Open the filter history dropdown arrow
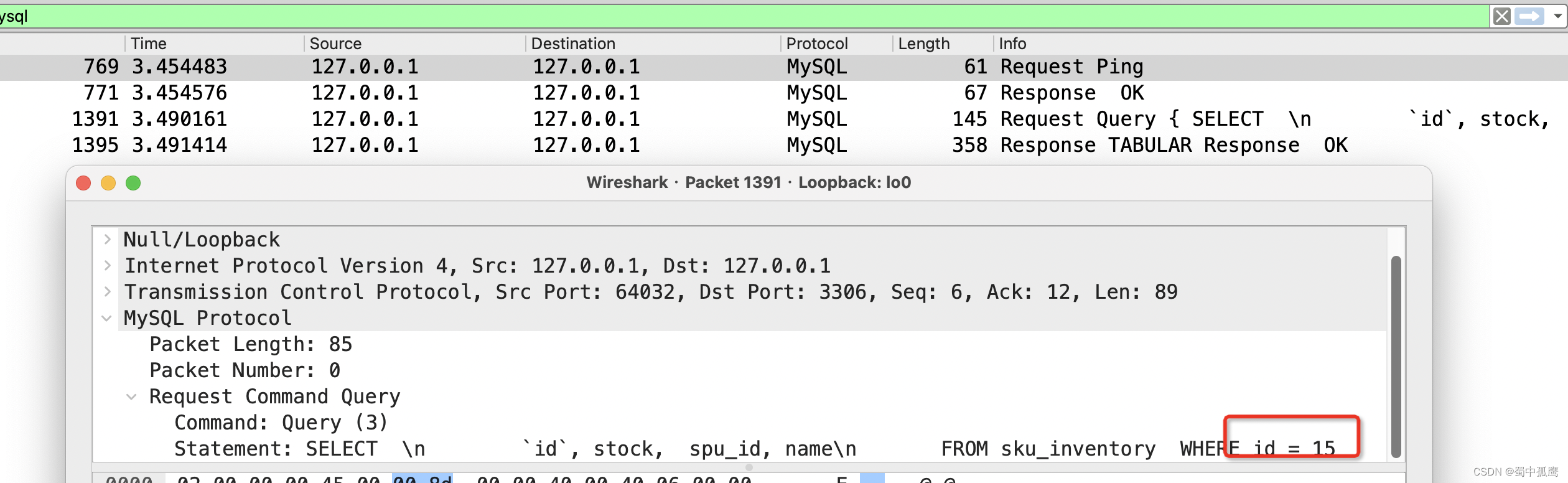1568x483 pixels. (x=1557, y=16)
